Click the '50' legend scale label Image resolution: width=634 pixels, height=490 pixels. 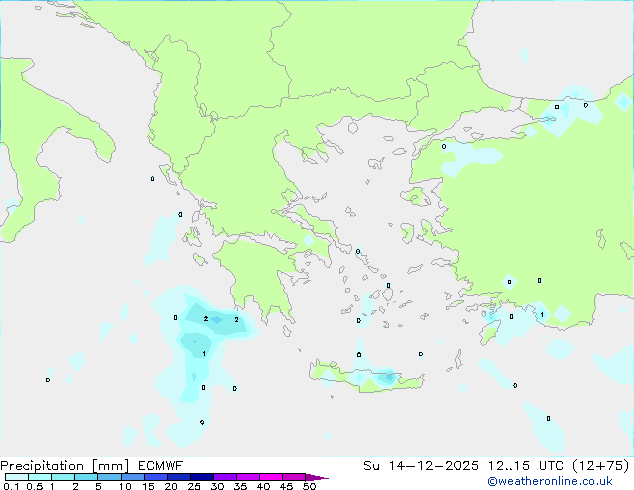point(310,486)
